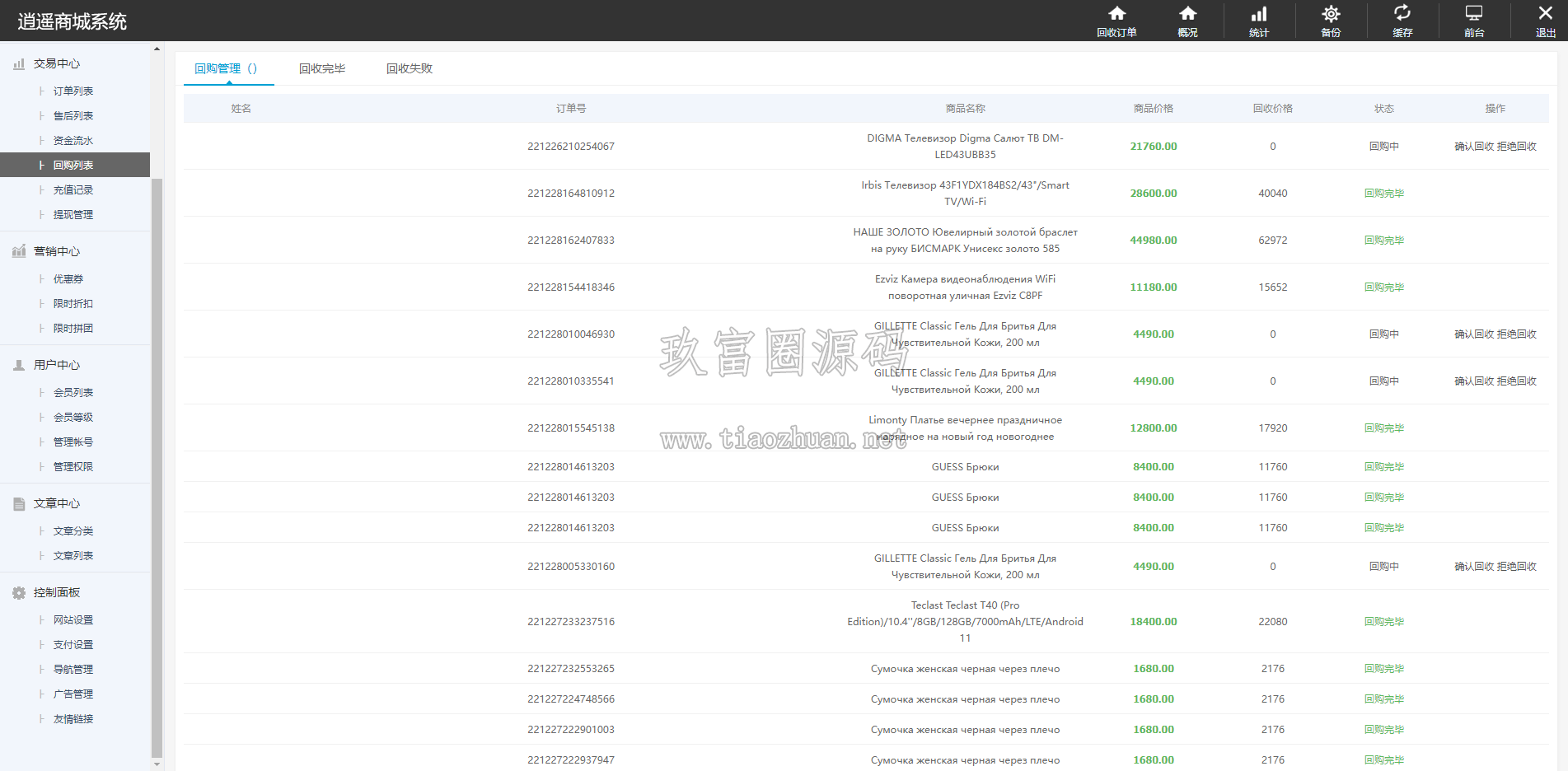Click price 44980.00 in the table
Viewport: 1568px width, 771px height.
(1153, 240)
